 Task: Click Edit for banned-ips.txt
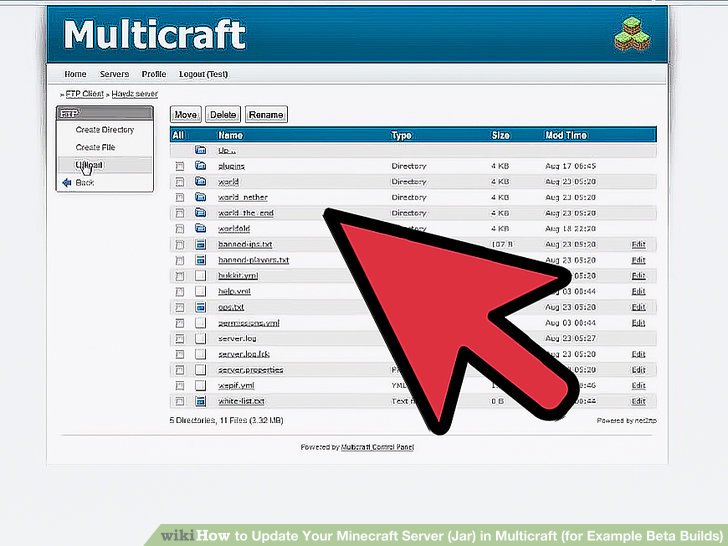tap(638, 245)
